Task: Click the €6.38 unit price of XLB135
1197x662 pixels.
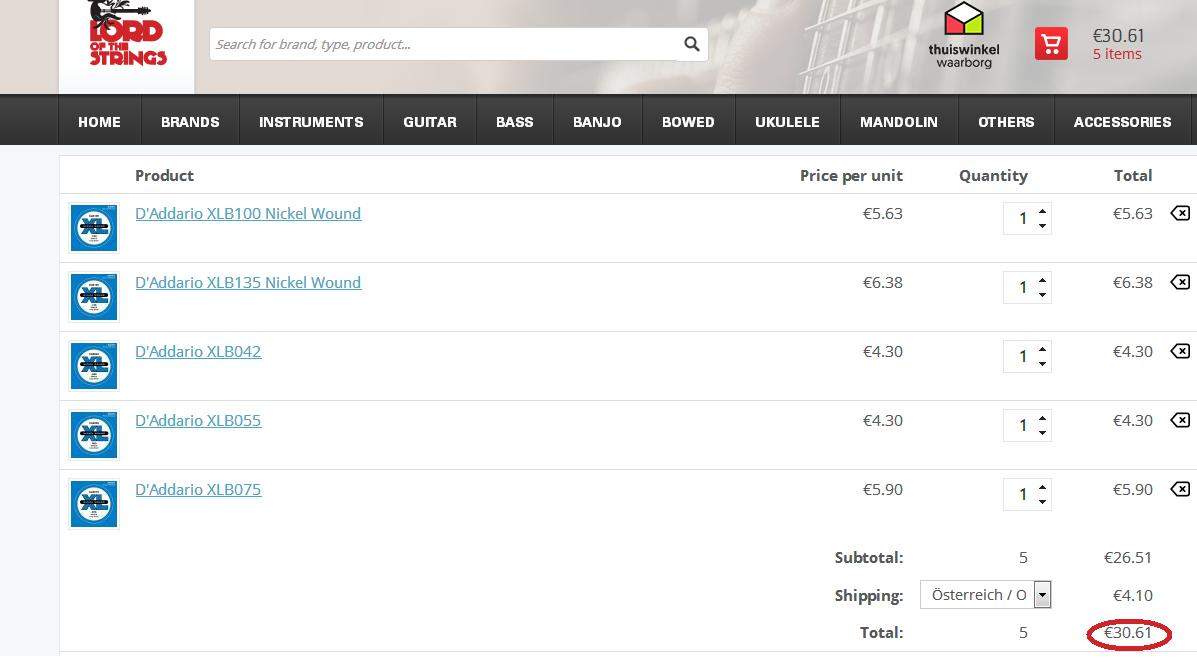Action: [882, 283]
